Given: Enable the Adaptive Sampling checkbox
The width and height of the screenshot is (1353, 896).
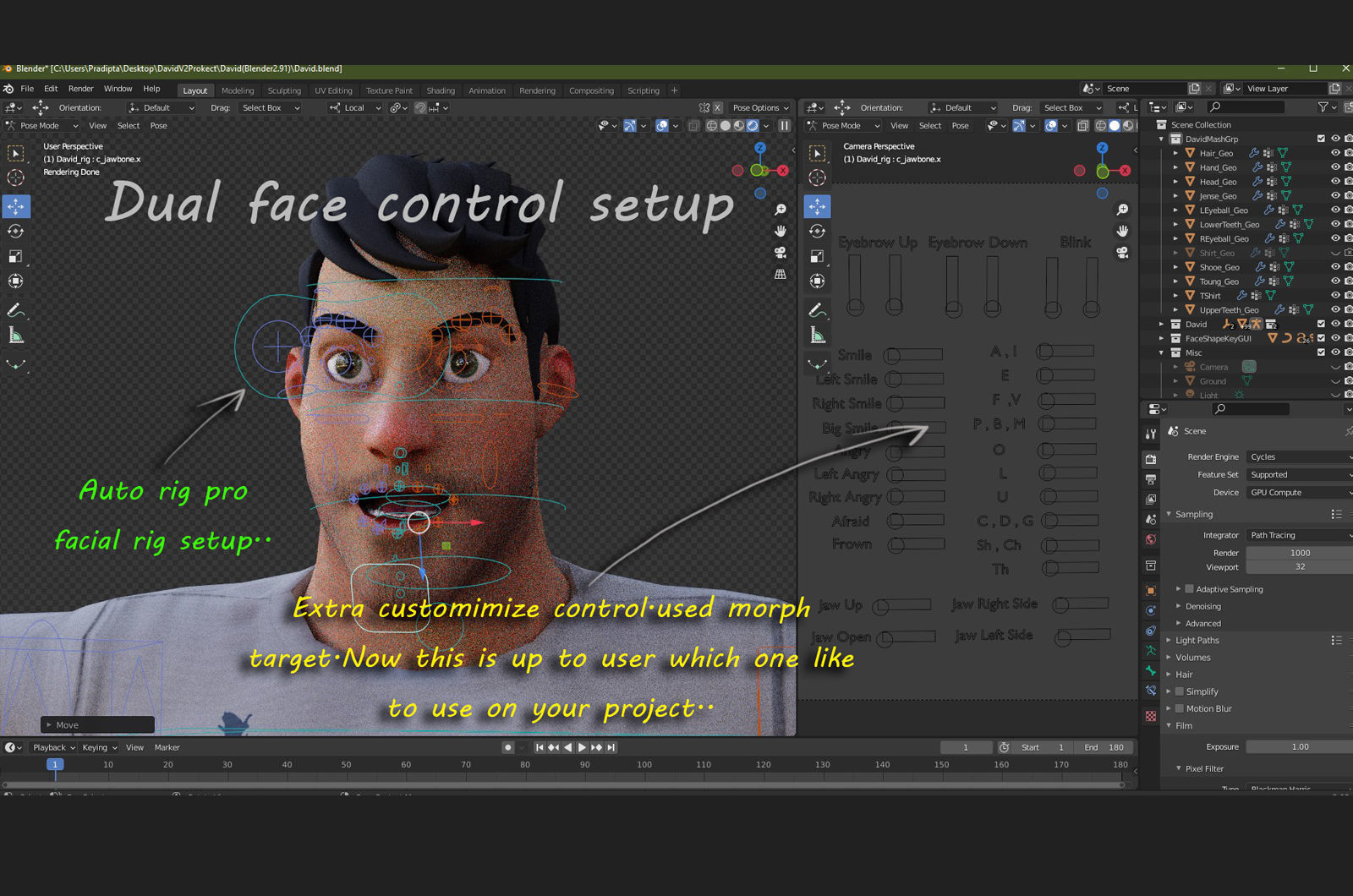Looking at the screenshot, I should pyautogui.click(x=1189, y=589).
